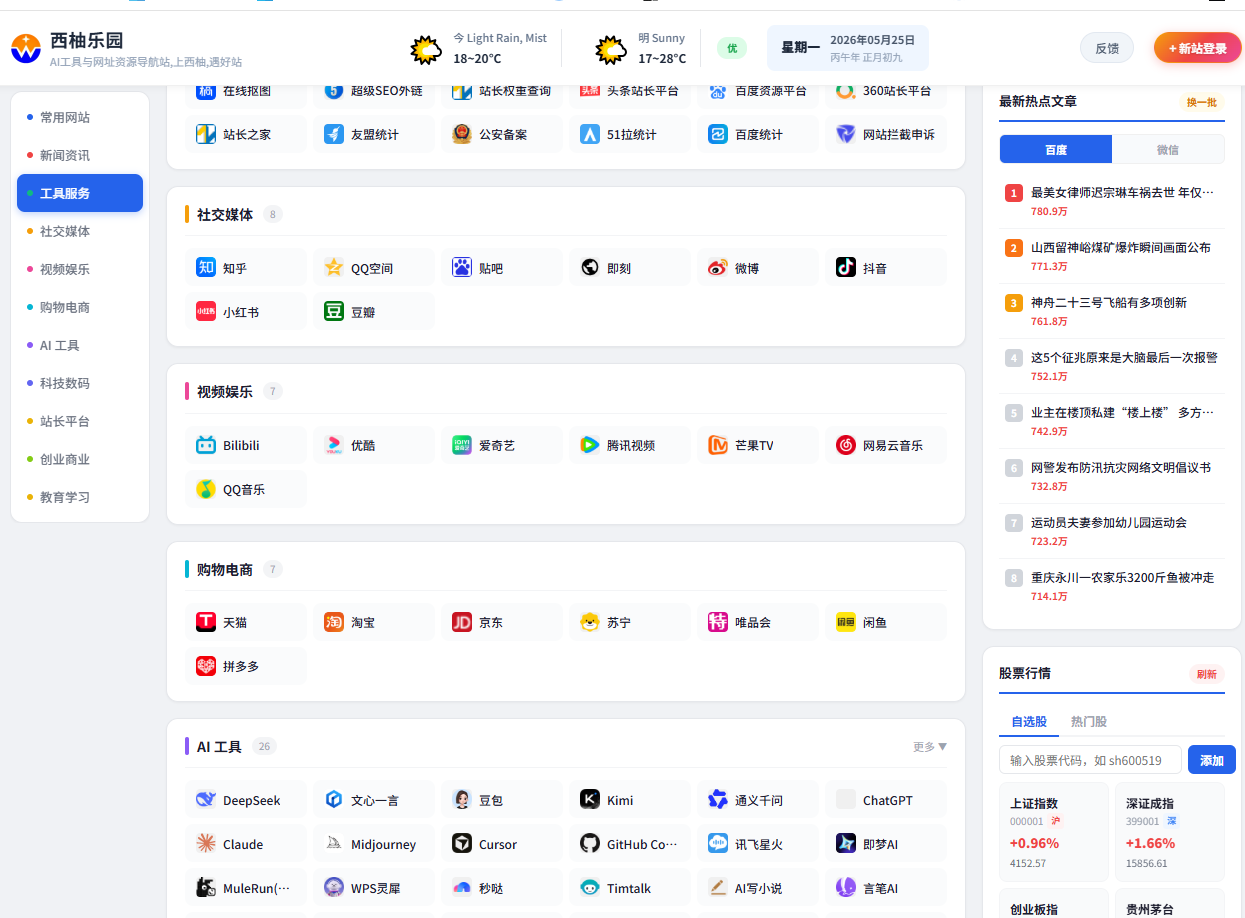
Task: Click the 反馈 feedback button
Action: (1107, 48)
